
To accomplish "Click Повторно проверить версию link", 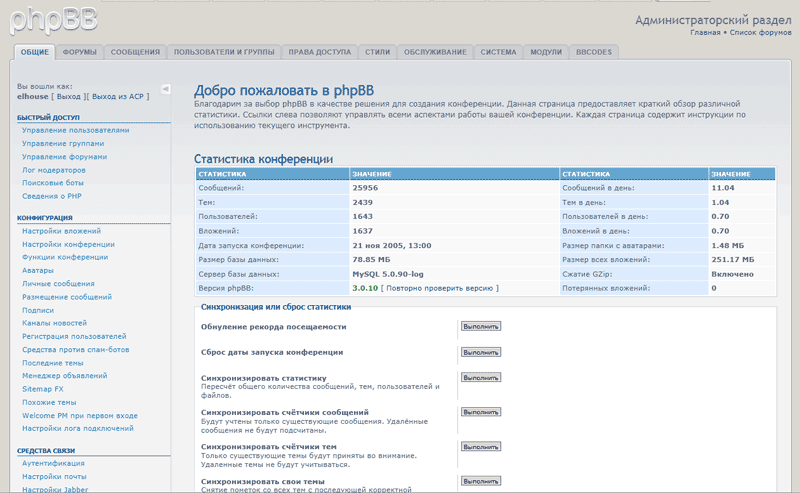I will (x=439, y=288).
